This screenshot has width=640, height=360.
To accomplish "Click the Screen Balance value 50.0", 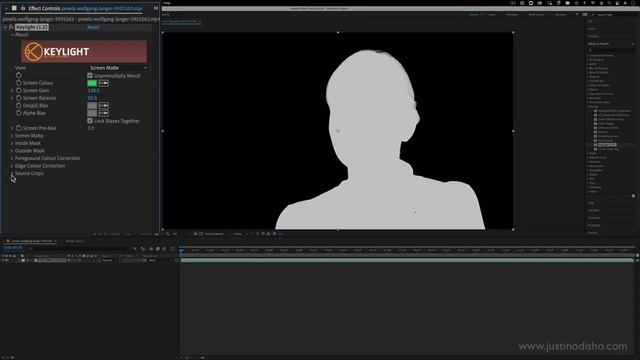I will 92,98.
